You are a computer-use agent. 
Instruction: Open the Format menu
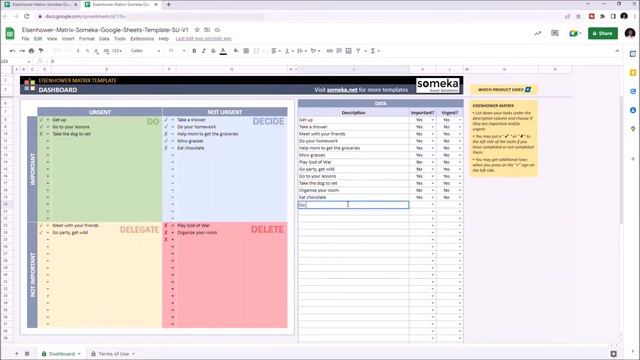87,39
